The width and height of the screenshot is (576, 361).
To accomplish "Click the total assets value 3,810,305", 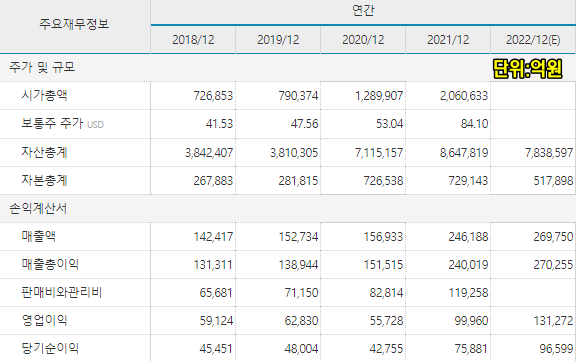I will [x=294, y=152].
